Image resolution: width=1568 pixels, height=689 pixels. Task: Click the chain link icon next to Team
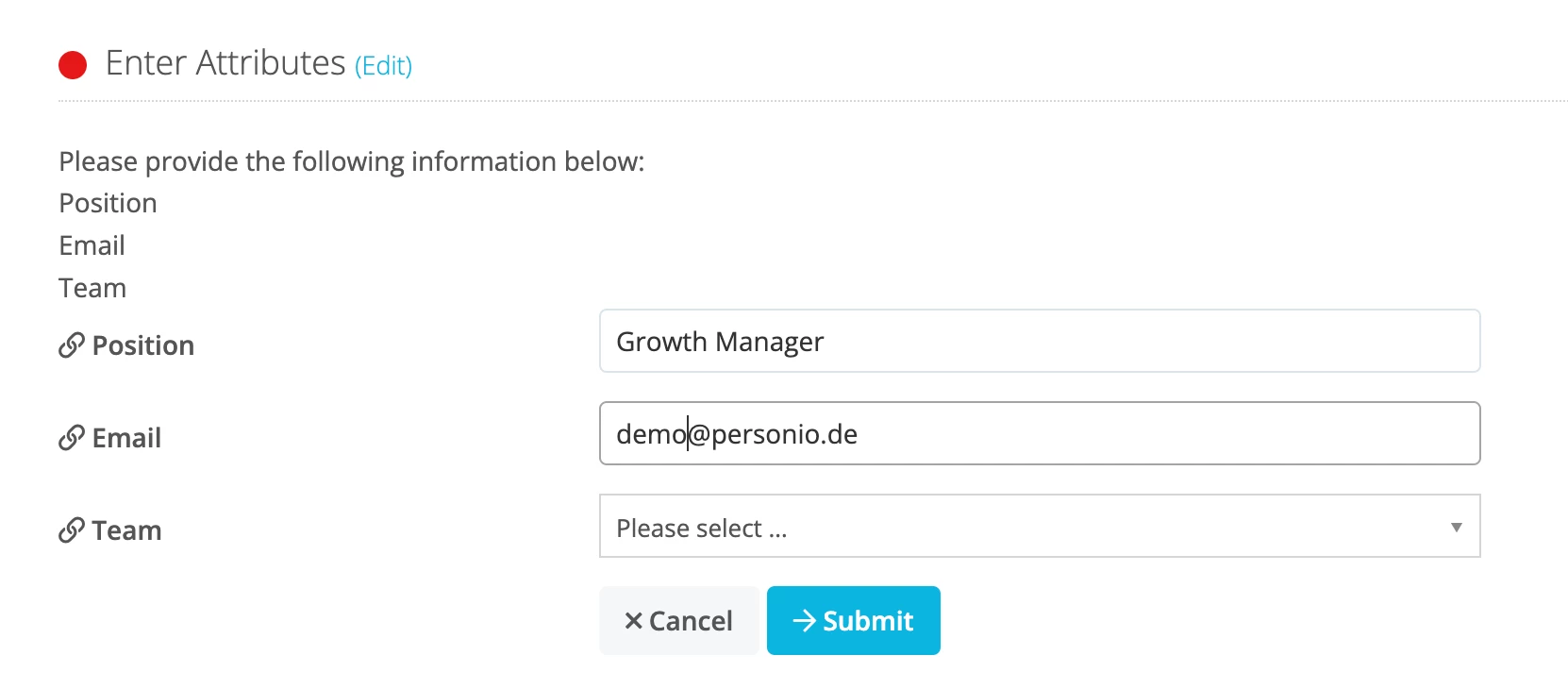(x=72, y=530)
